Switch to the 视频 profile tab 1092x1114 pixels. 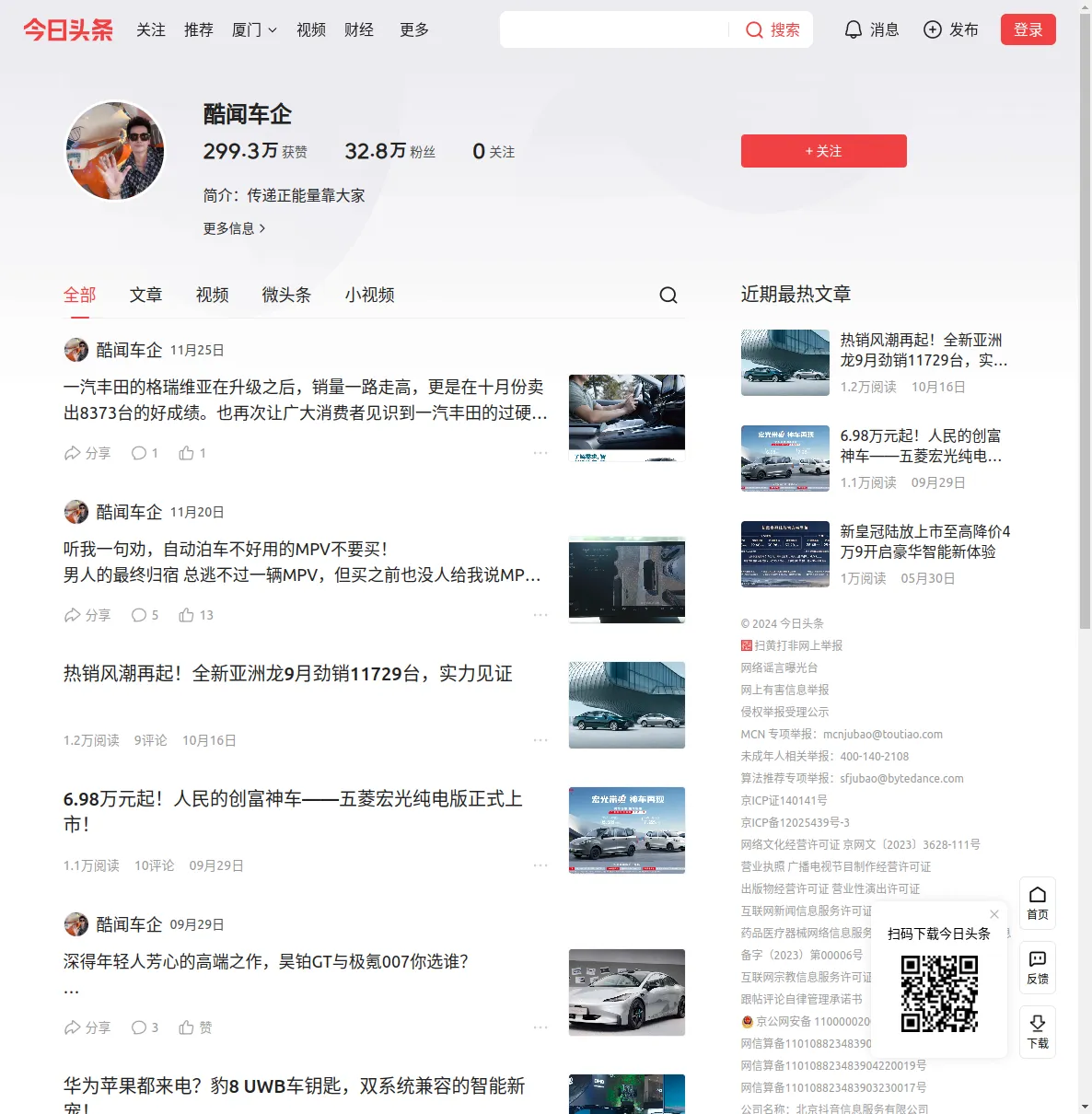pyautogui.click(x=213, y=295)
